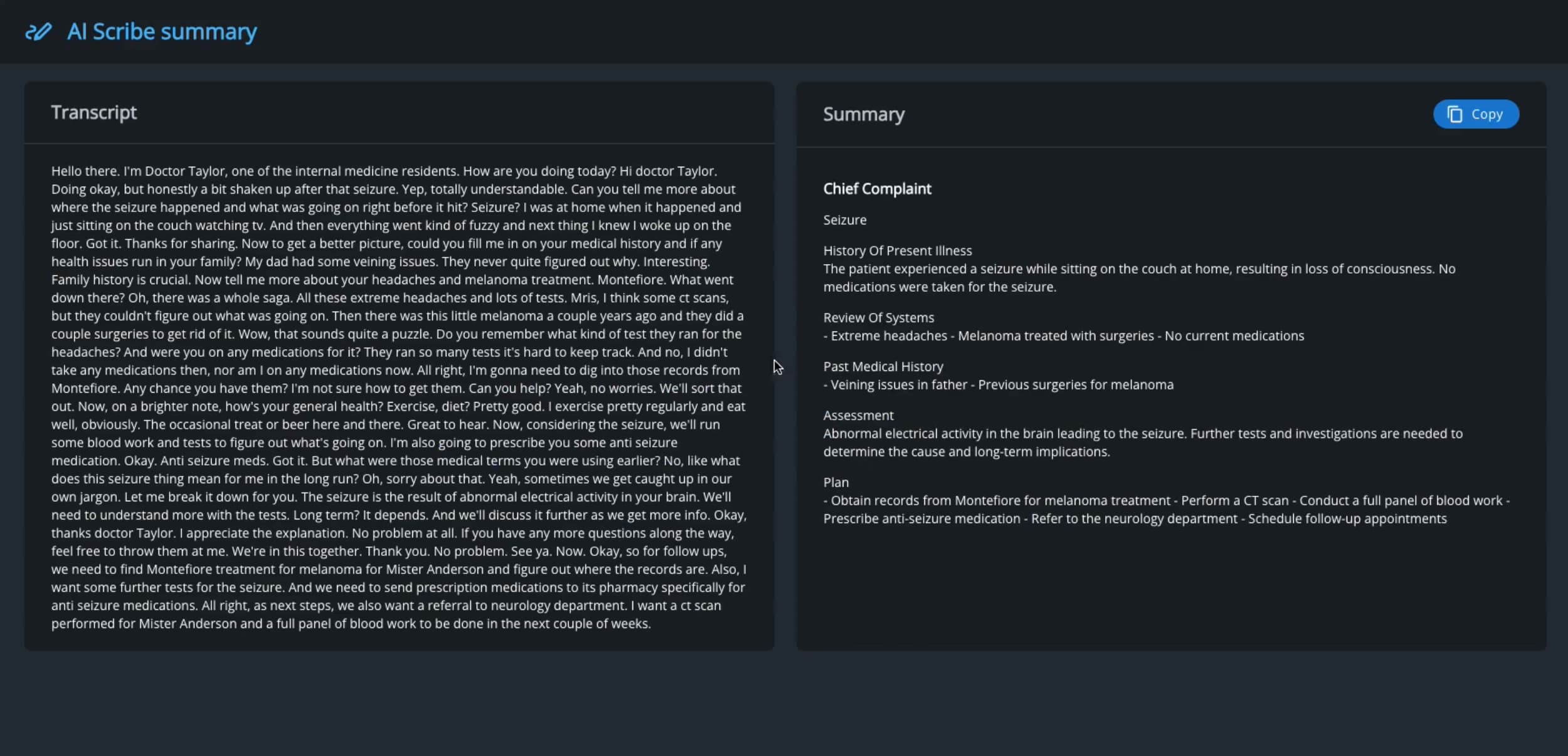Screen dimensions: 1568x756
Task: Click the Plan section label
Action: (836, 483)
